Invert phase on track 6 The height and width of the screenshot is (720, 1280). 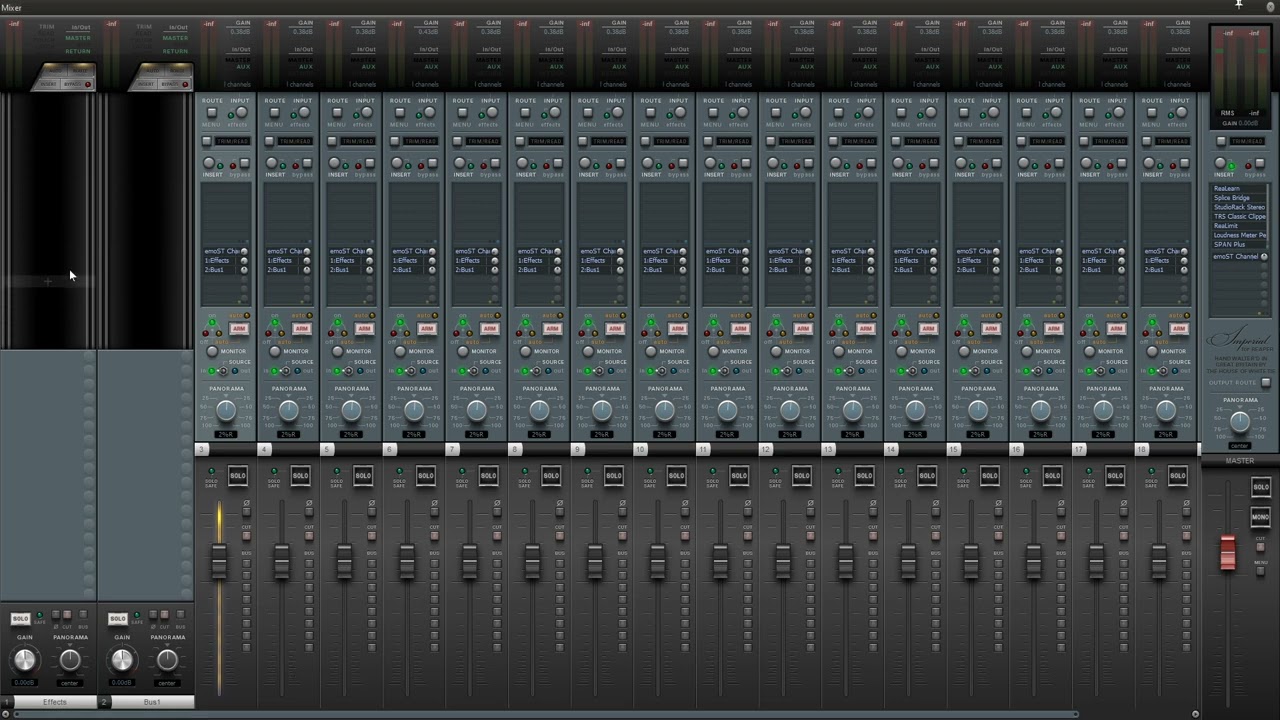434,511
